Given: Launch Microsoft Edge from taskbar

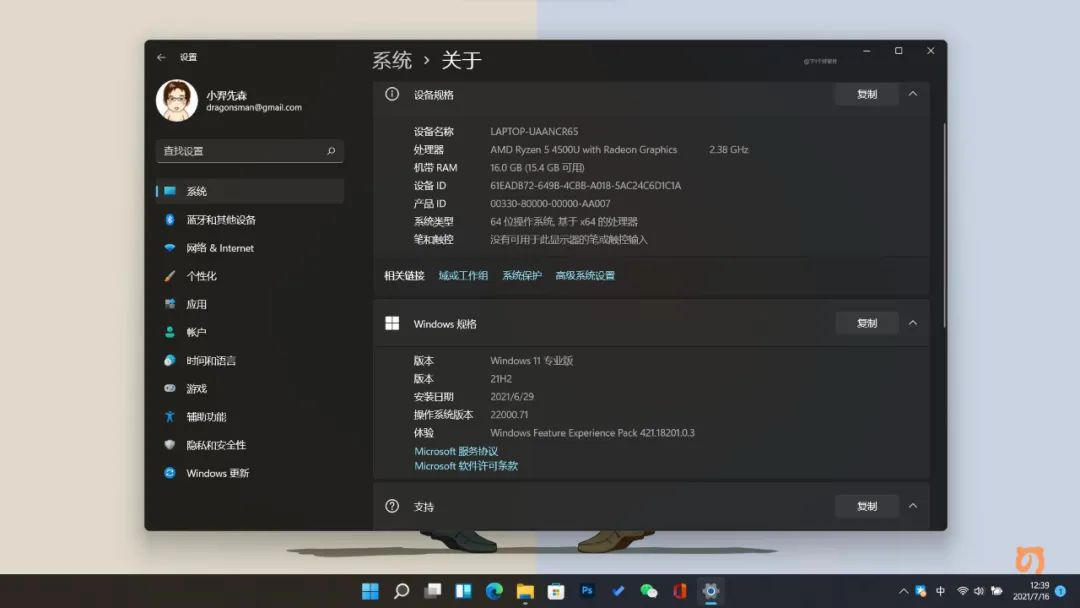Looking at the screenshot, I should click(x=494, y=591).
